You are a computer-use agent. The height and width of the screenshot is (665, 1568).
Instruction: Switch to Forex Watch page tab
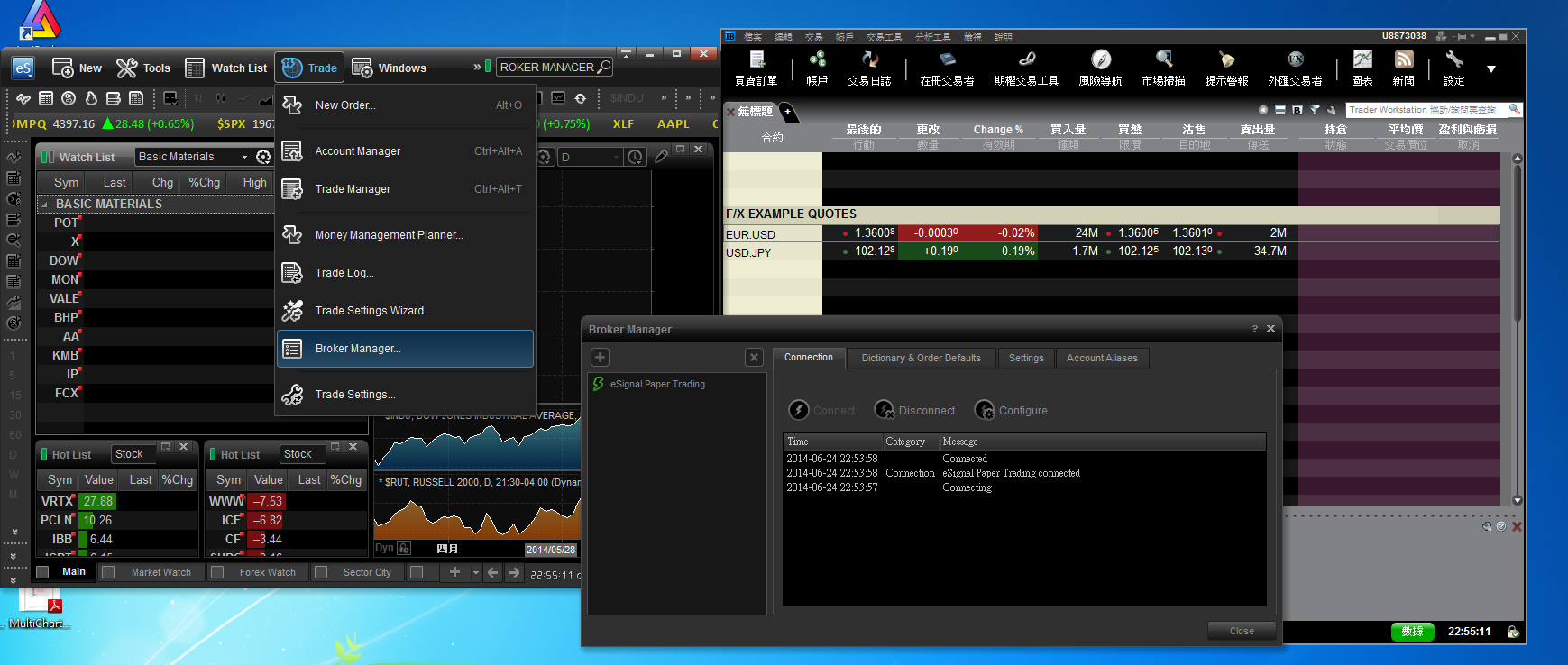point(268,572)
